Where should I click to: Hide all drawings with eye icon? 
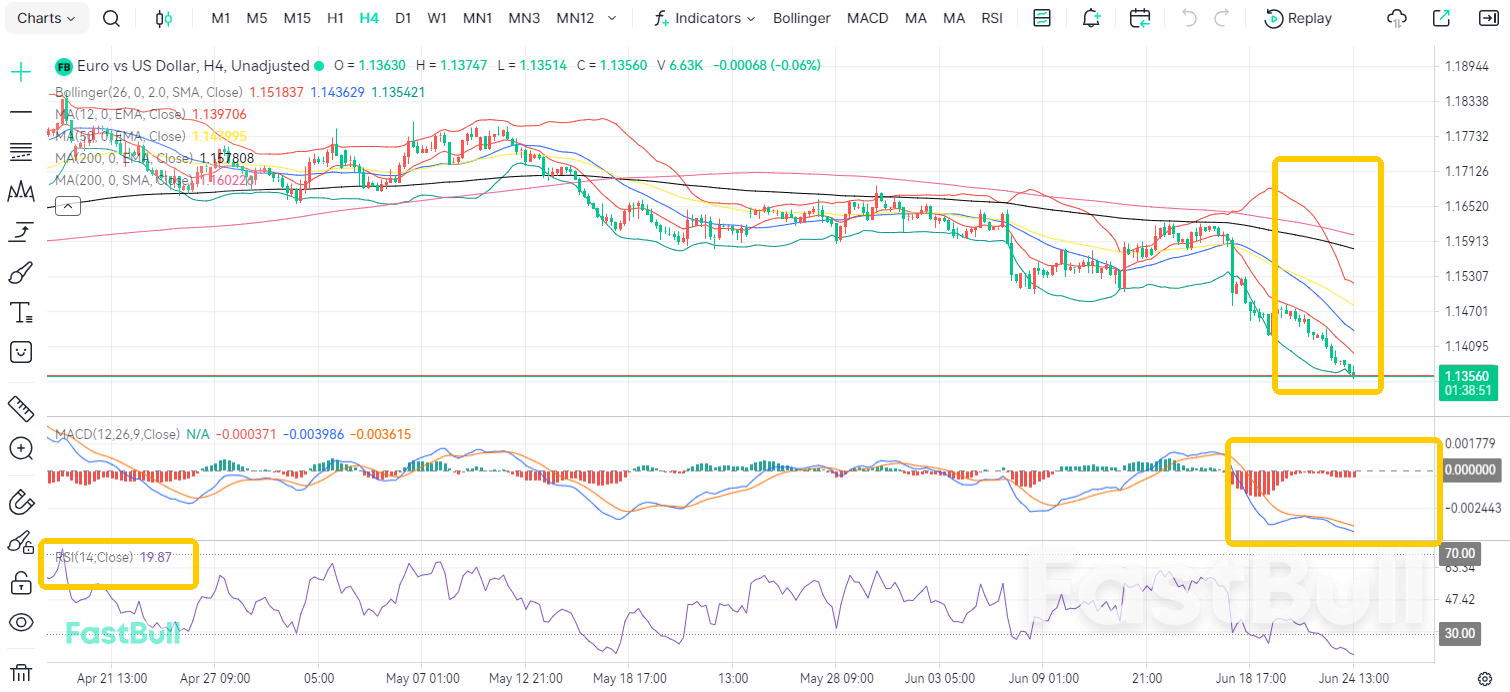coord(21,622)
